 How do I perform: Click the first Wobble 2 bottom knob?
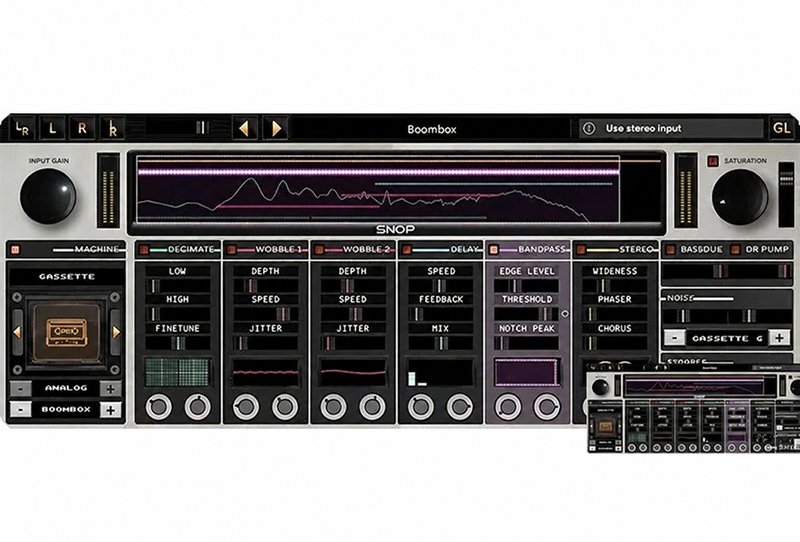[x=333, y=407]
